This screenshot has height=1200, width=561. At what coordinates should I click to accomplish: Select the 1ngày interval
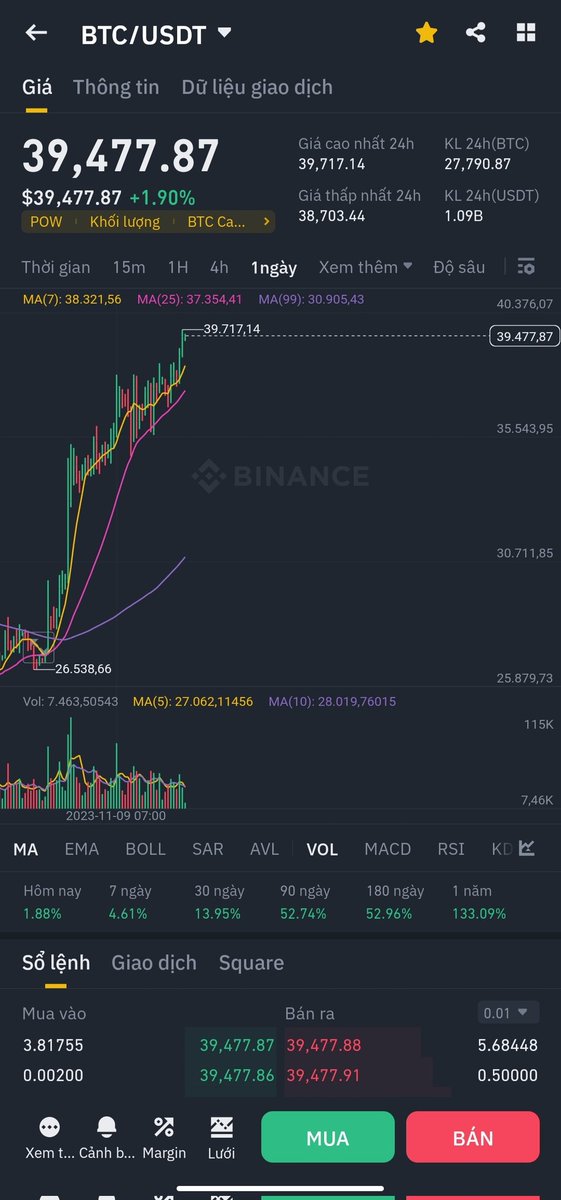pos(274,267)
